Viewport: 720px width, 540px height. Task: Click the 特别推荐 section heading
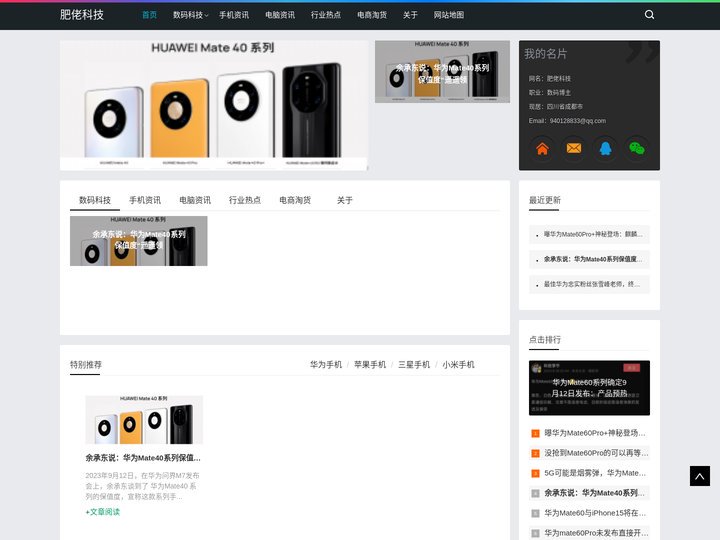[86, 365]
